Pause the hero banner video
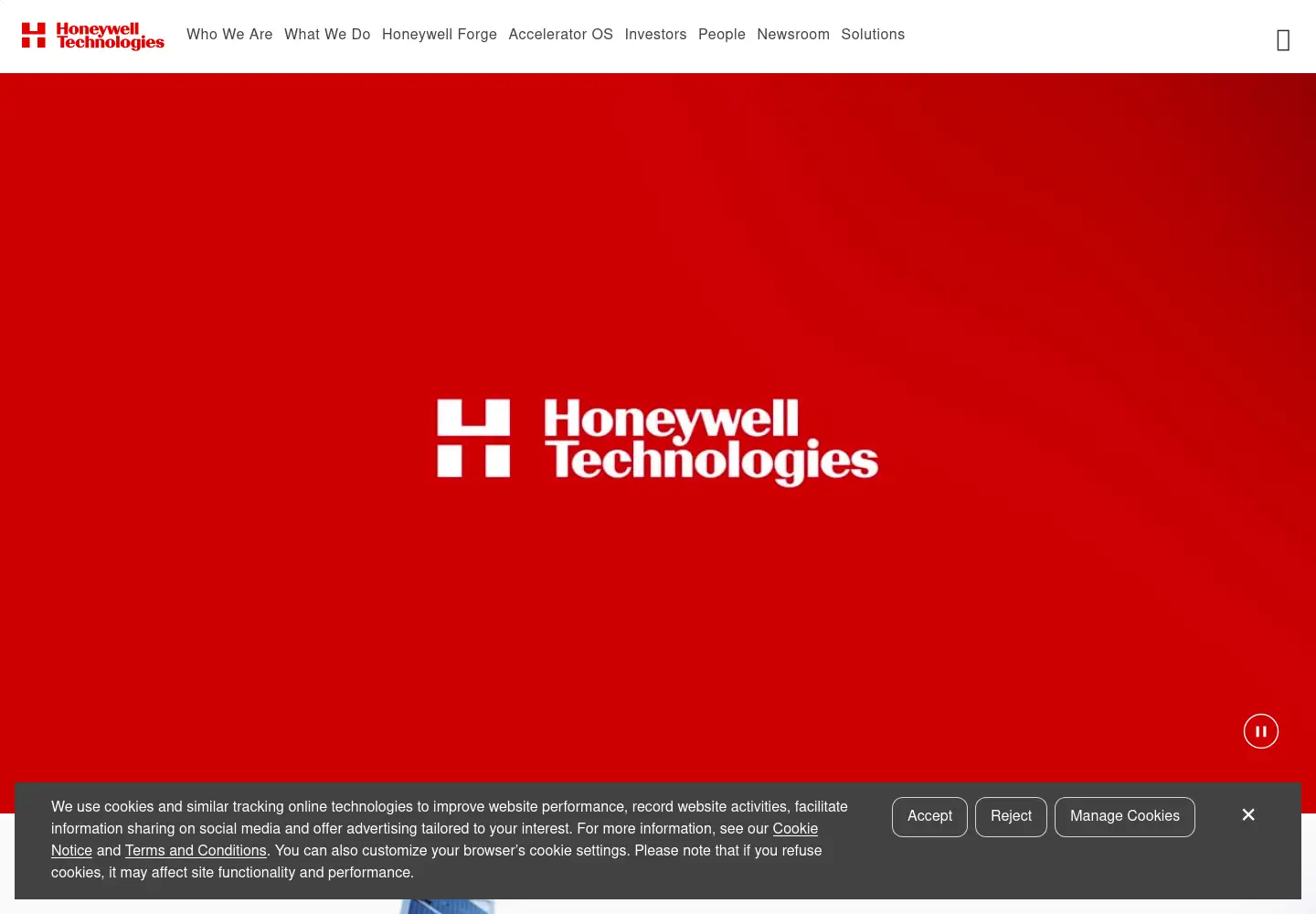 click(1261, 731)
